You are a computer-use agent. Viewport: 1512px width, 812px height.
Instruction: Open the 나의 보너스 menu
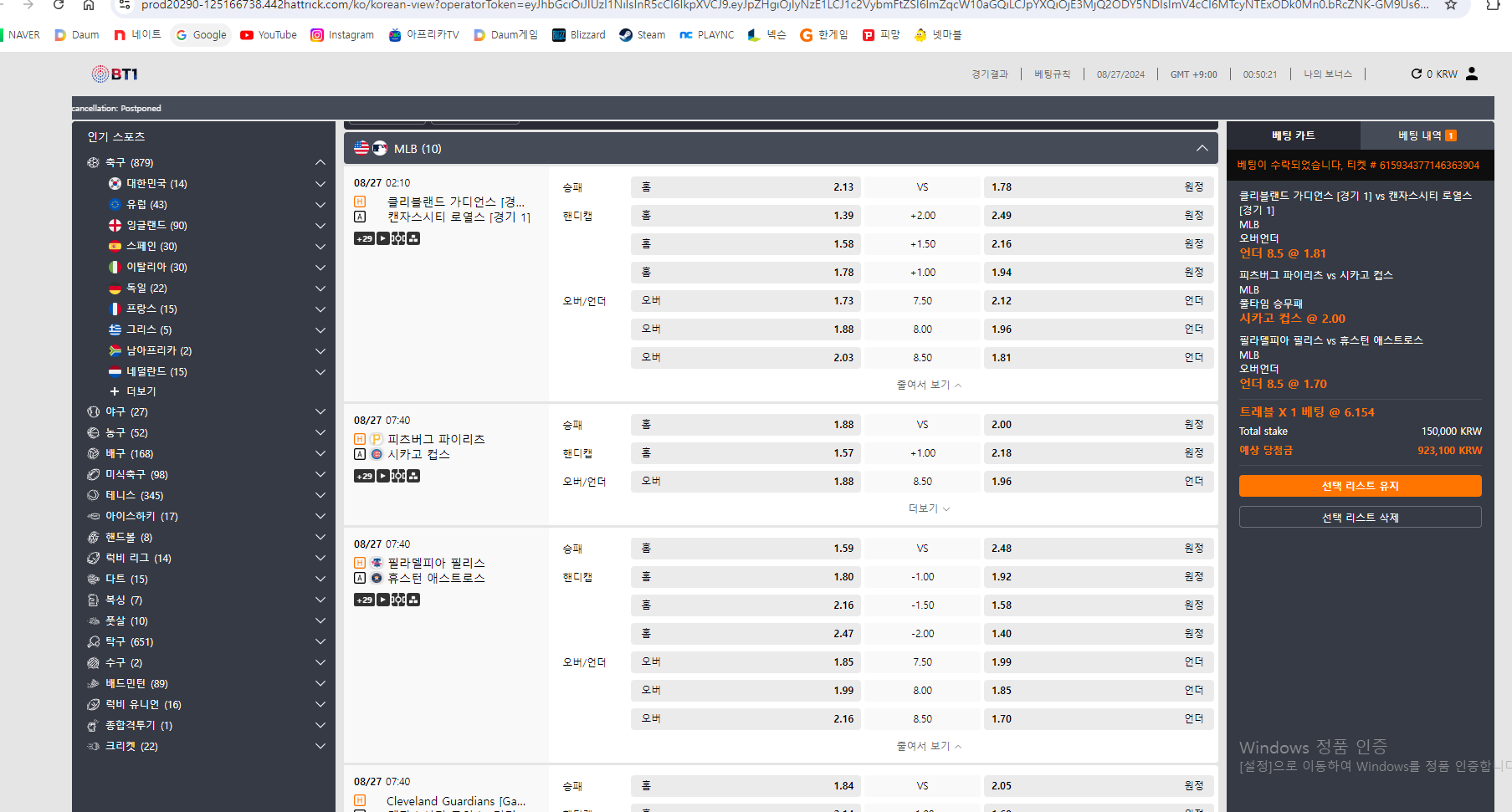tap(1328, 74)
